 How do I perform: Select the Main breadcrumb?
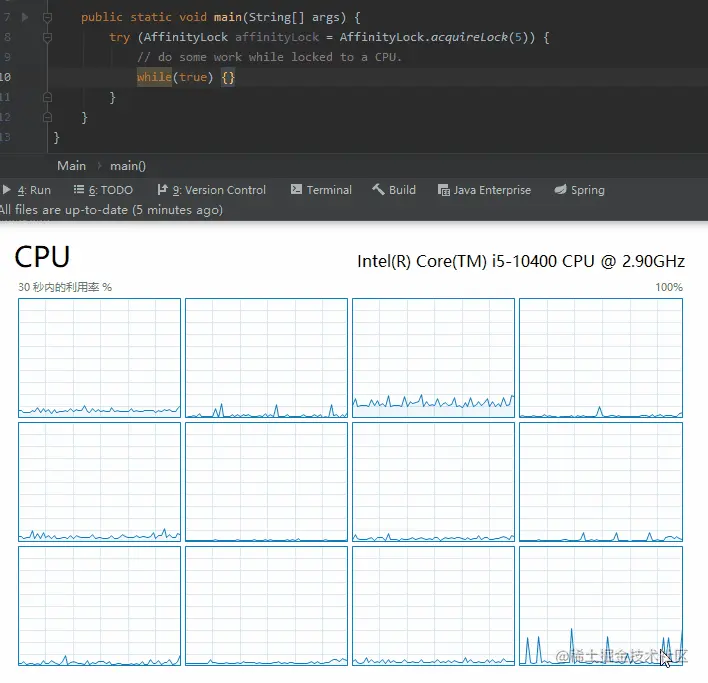tap(71, 166)
